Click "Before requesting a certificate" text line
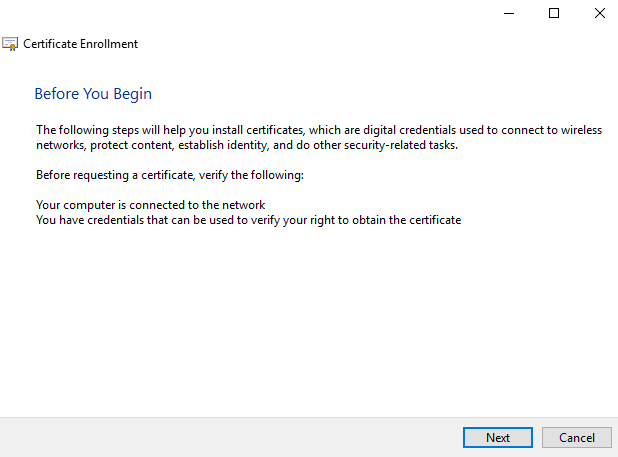618x457 pixels. 168,175
